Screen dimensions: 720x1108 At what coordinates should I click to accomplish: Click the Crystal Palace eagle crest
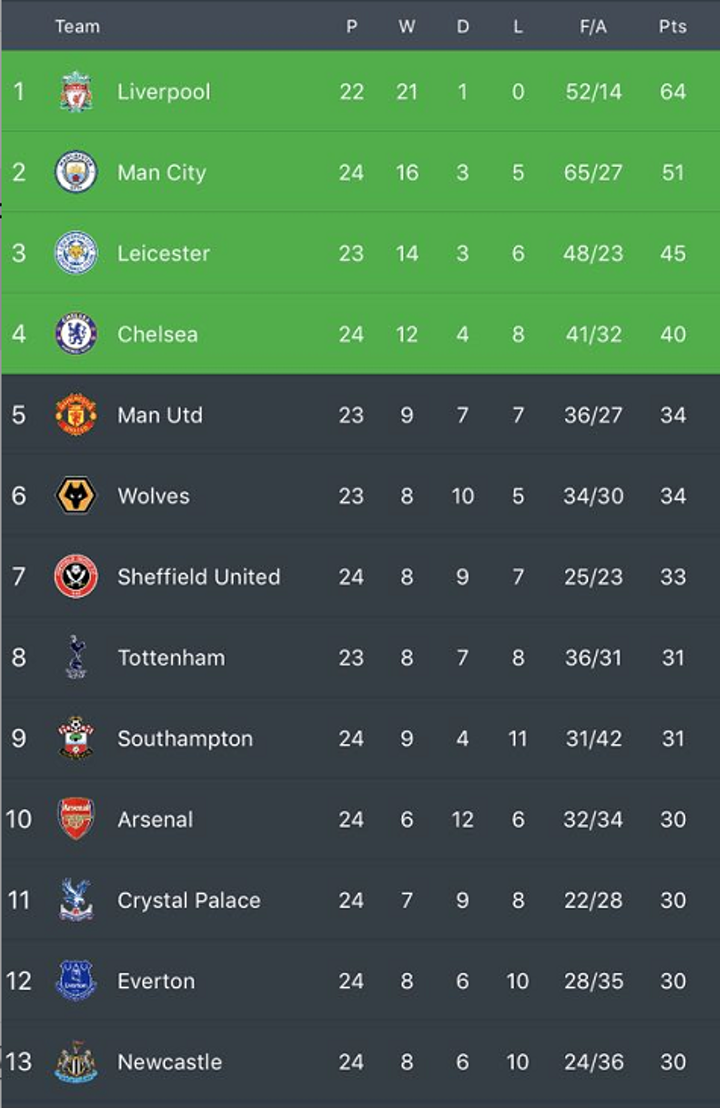tap(76, 901)
